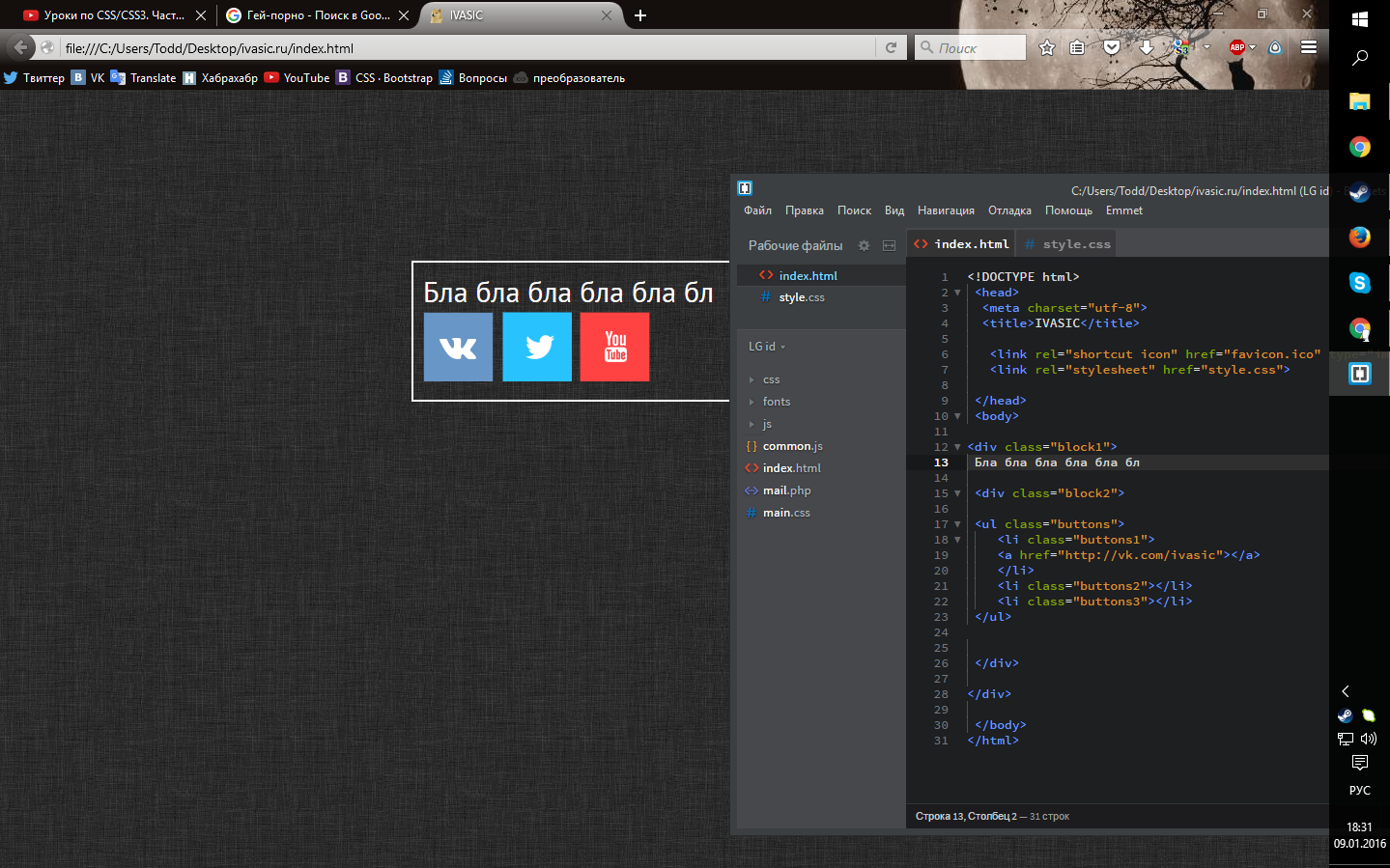Open Emmet menu in Brackets

tap(1124, 210)
